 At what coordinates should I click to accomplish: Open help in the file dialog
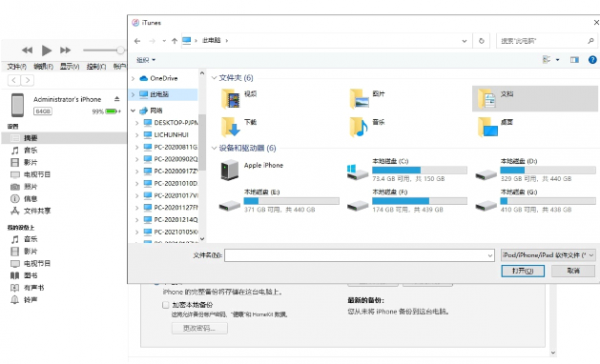coord(592,60)
